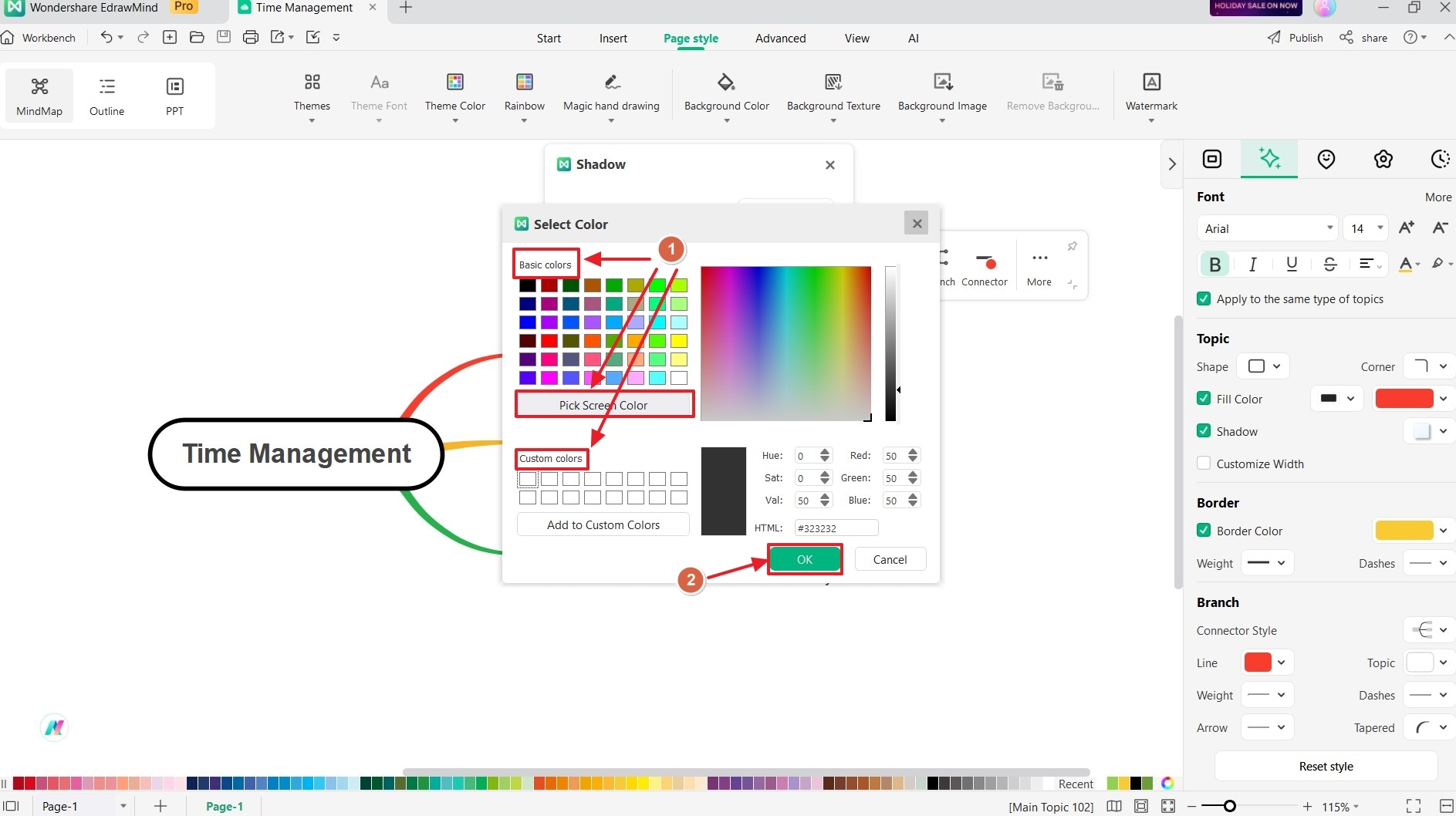
Task: Switch to MindMap view mode
Action: point(39,96)
